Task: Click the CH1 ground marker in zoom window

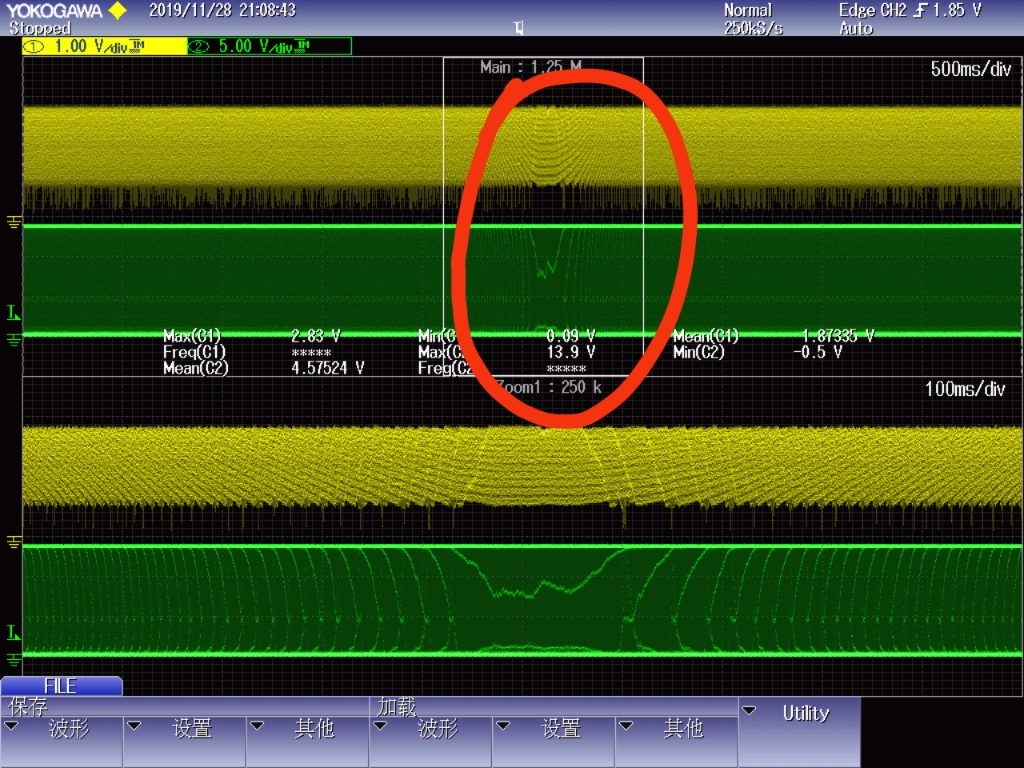Action: point(14,542)
